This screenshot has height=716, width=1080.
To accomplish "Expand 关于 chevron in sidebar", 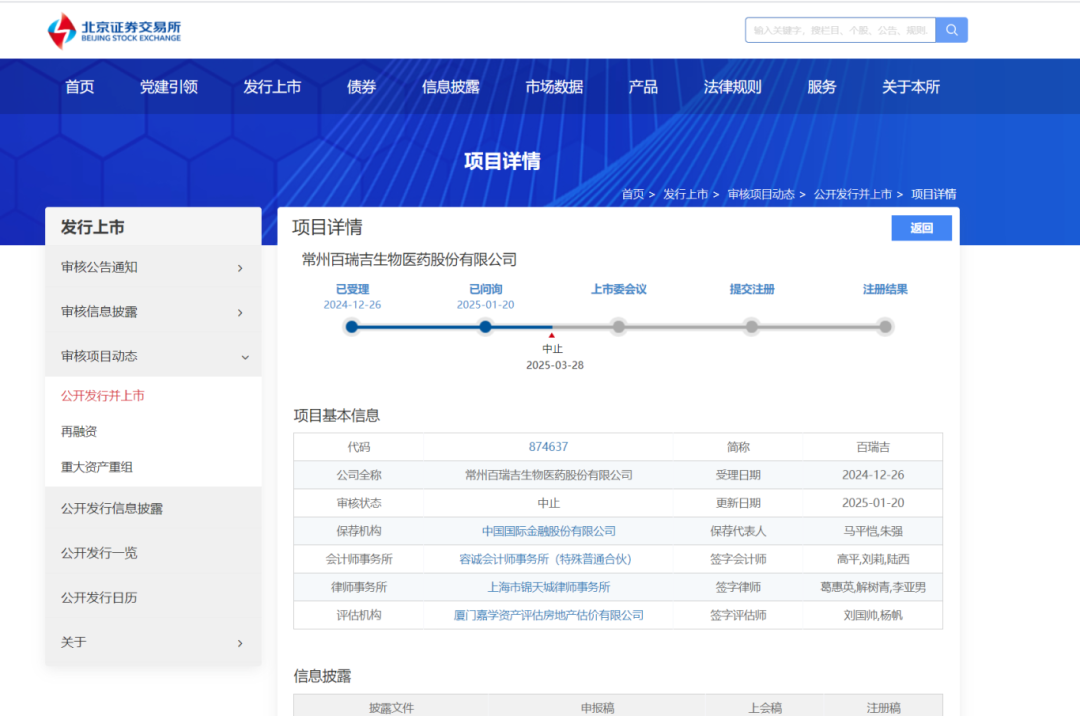I will pyautogui.click(x=240, y=643).
